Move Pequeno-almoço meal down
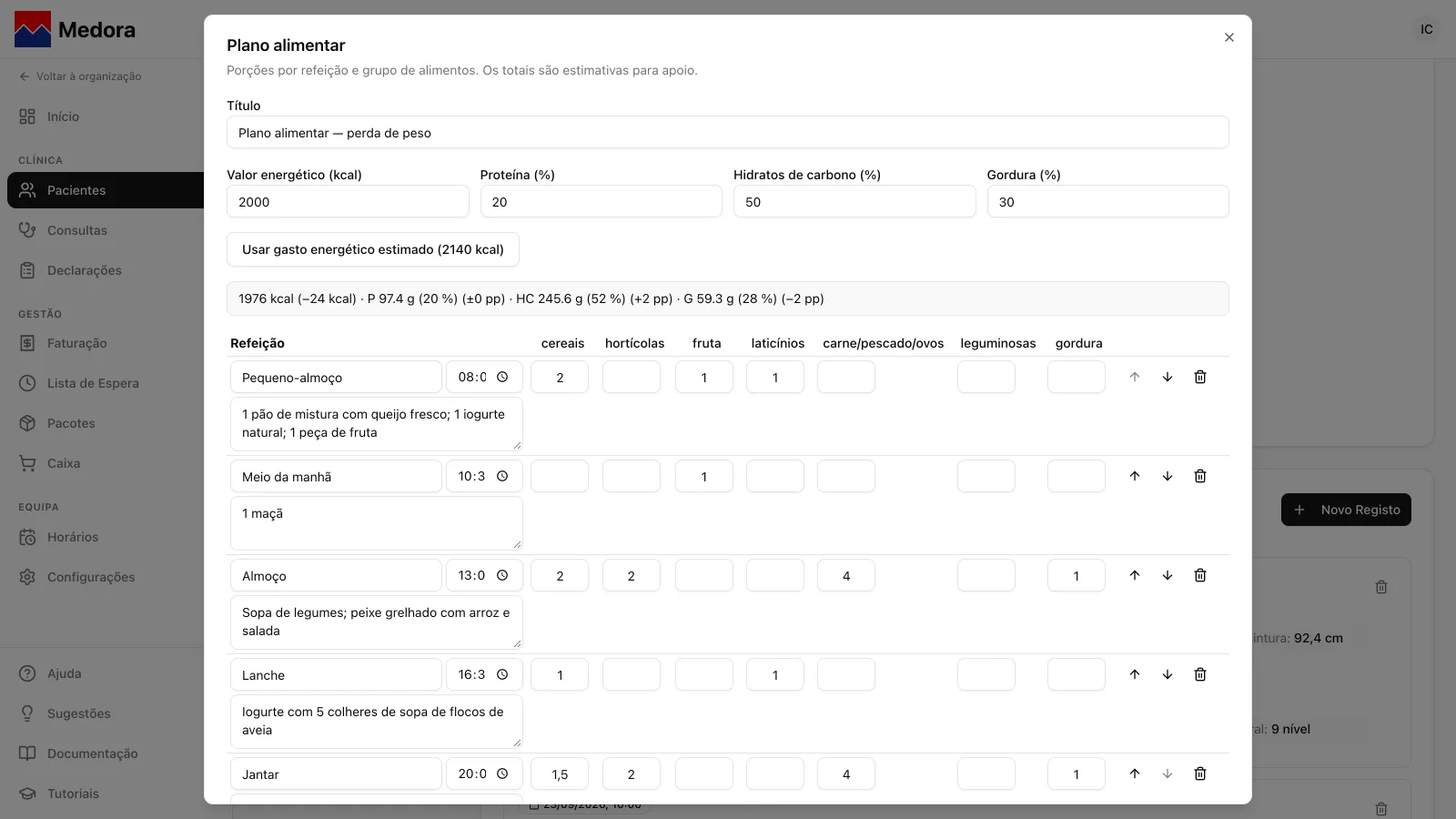 [x=1168, y=377]
